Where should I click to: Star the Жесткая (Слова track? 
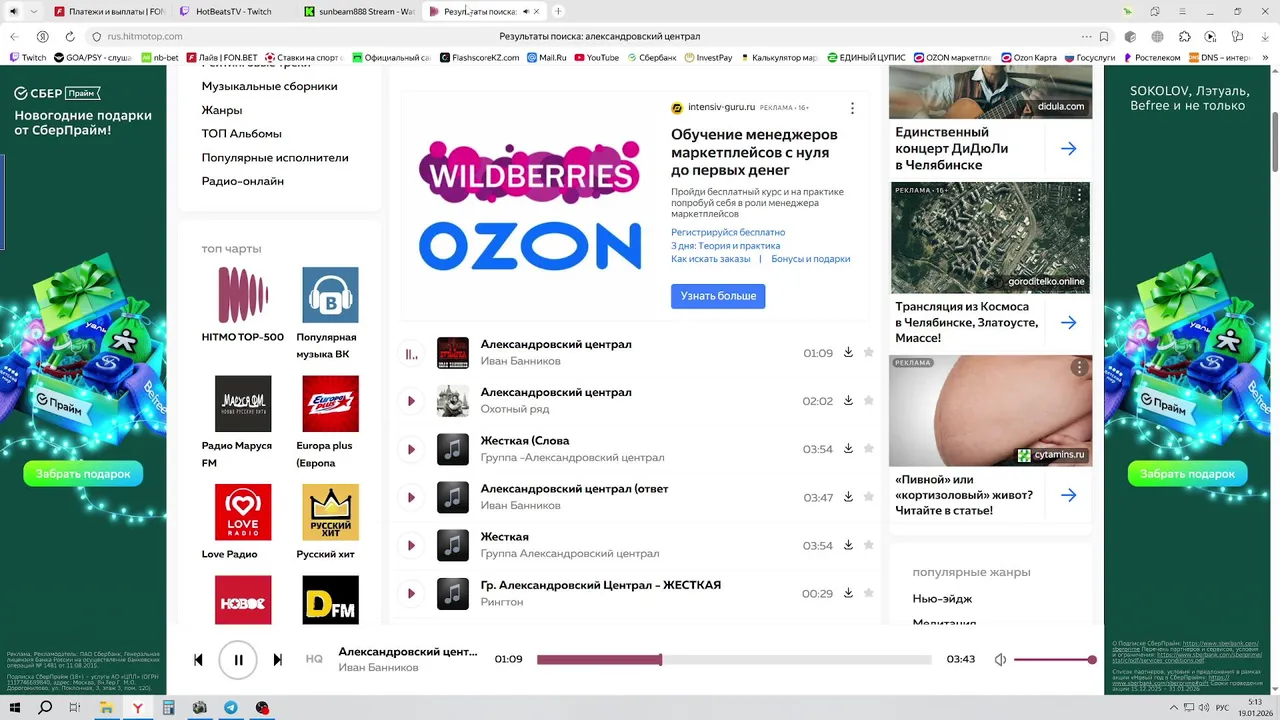tap(869, 448)
